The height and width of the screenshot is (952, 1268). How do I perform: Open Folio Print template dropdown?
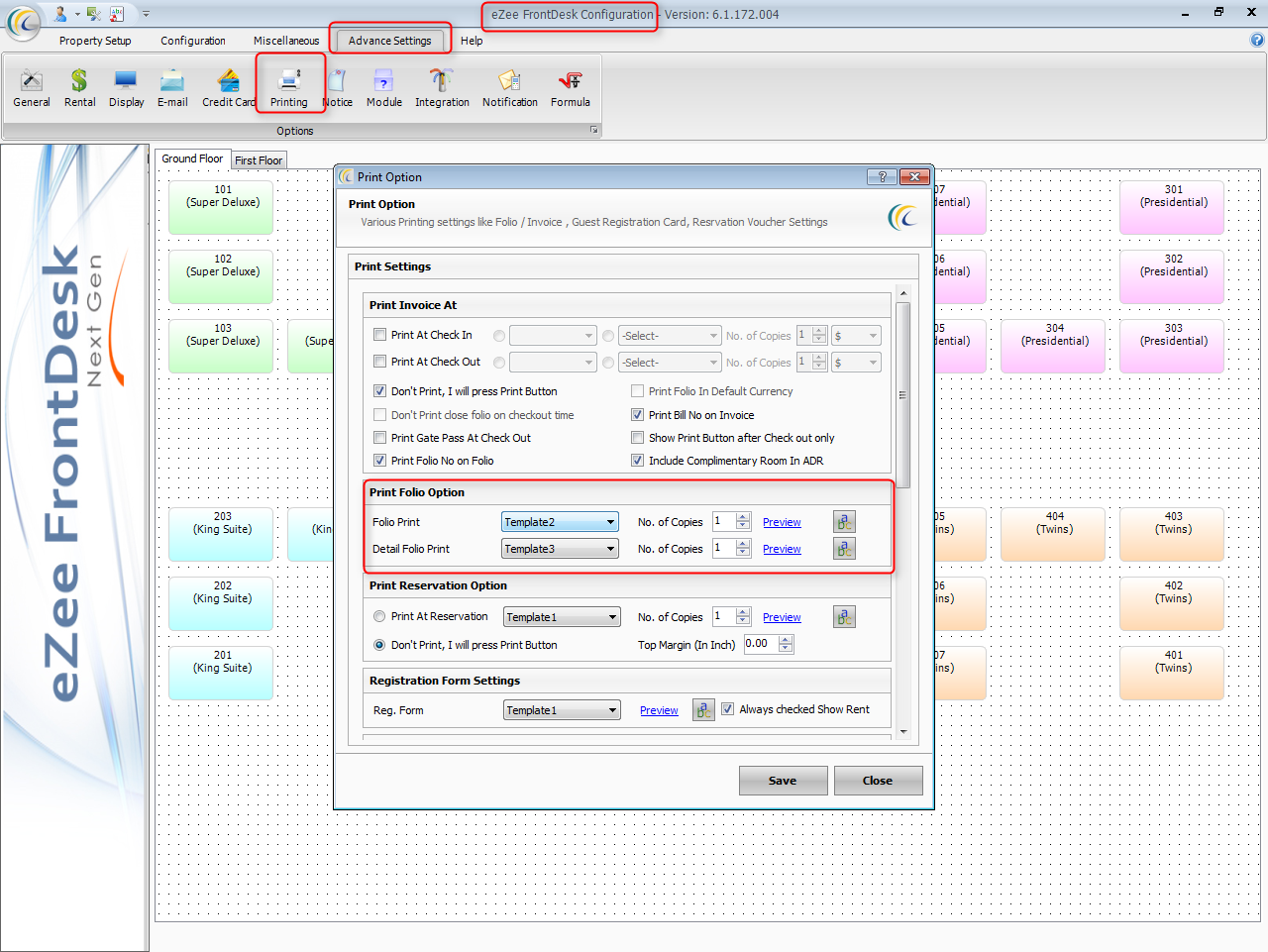point(560,522)
